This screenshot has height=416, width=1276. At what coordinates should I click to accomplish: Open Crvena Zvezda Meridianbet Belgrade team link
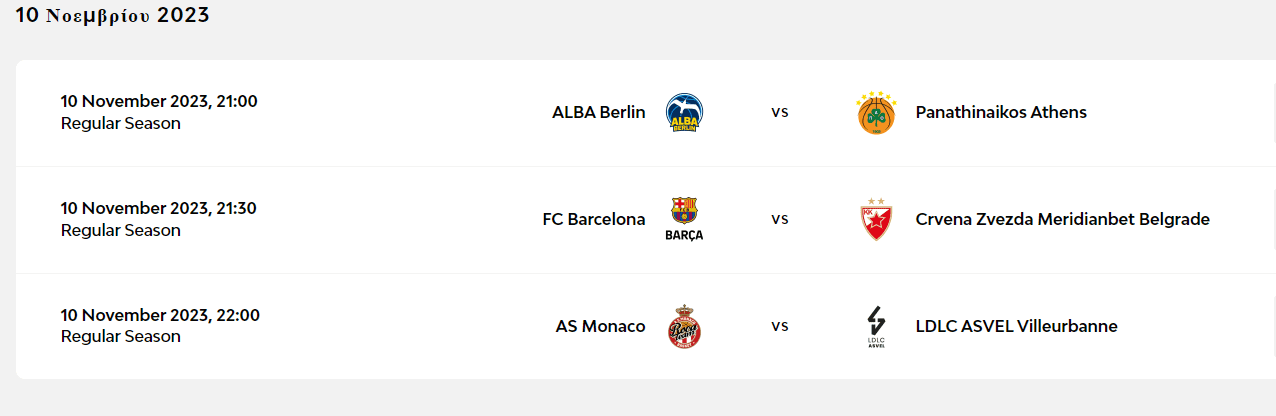(1062, 219)
